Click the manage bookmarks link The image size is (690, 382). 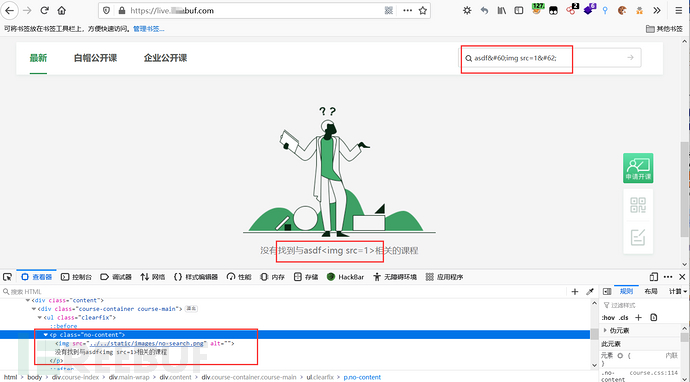[149, 29]
